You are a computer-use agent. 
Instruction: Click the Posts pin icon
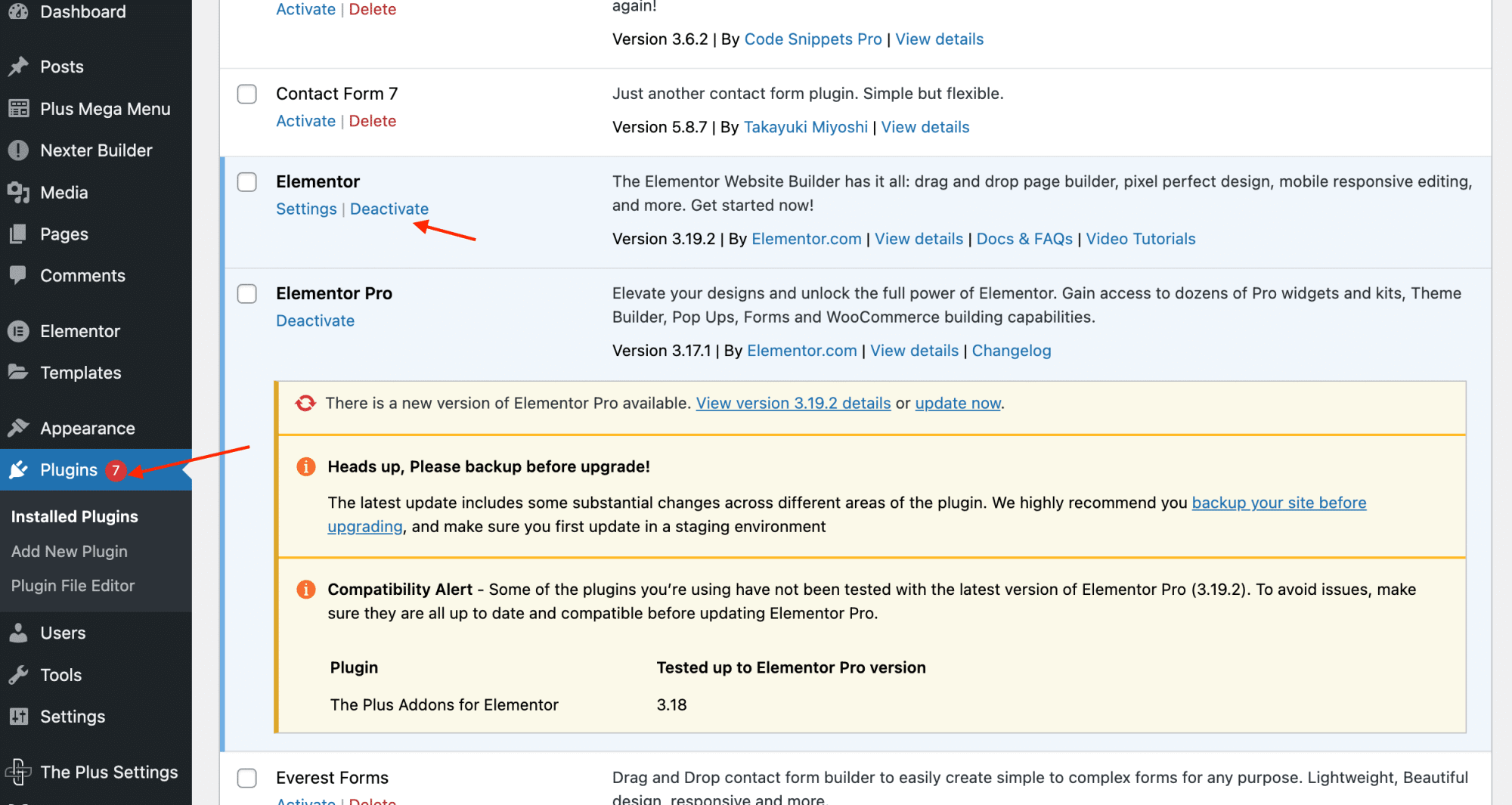coord(19,67)
